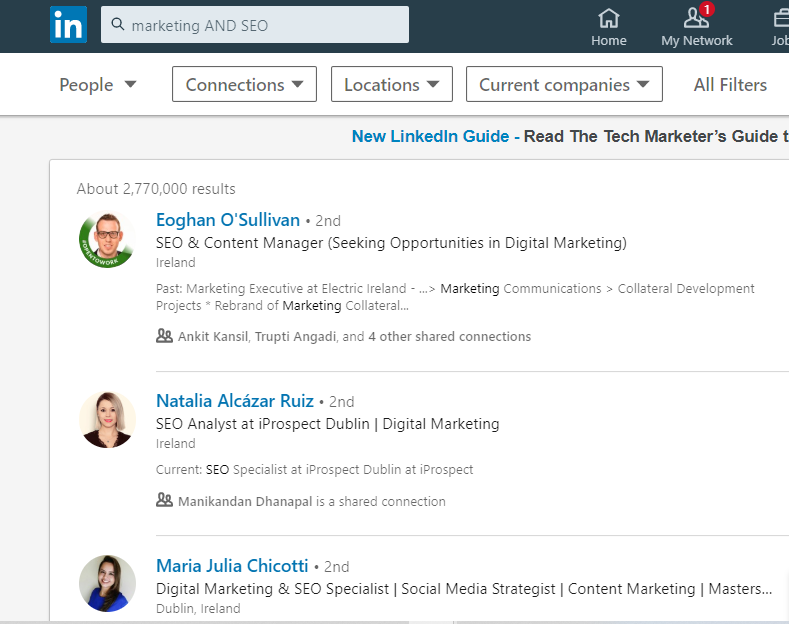Open the Locations filter dropdown
Viewport: 789px width, 624px height.
(391, 85)
